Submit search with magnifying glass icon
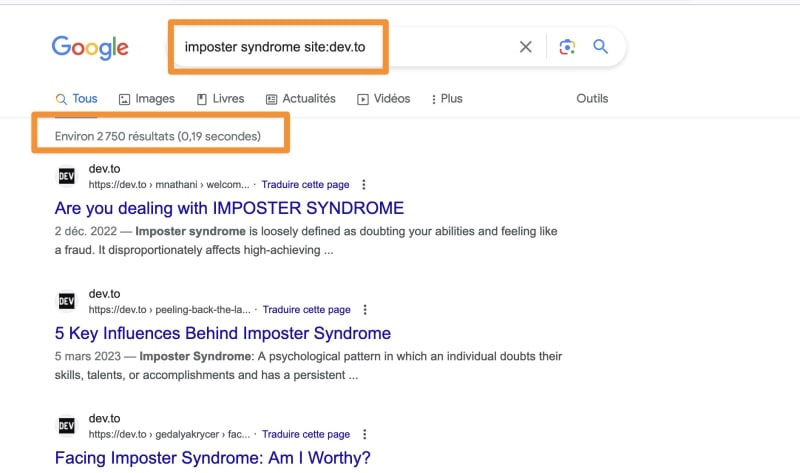 pyautogui.click(x=601, y=46)
